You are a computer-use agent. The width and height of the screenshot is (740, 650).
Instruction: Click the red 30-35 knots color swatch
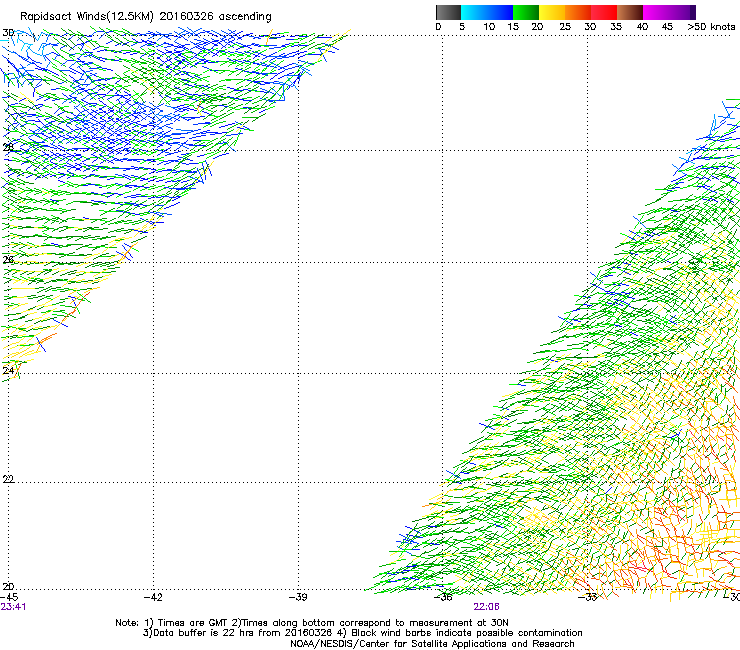click(x=604, y=12)
